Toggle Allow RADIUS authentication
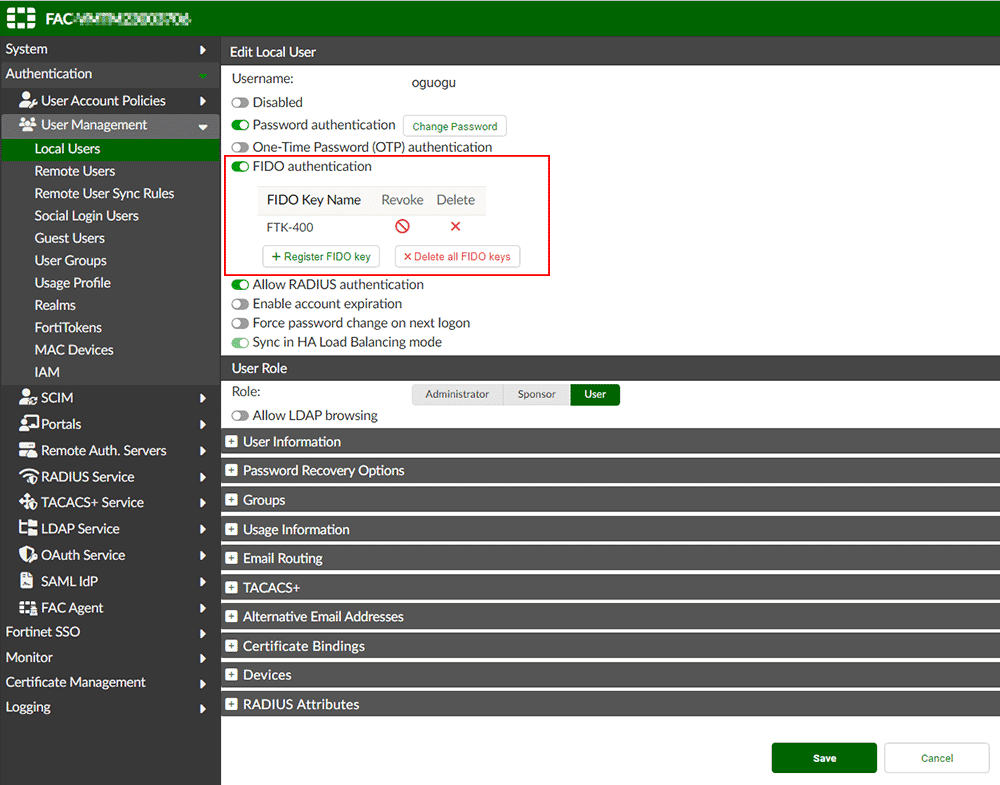The height and width of the screenshot is (785, 1000). 240,284
